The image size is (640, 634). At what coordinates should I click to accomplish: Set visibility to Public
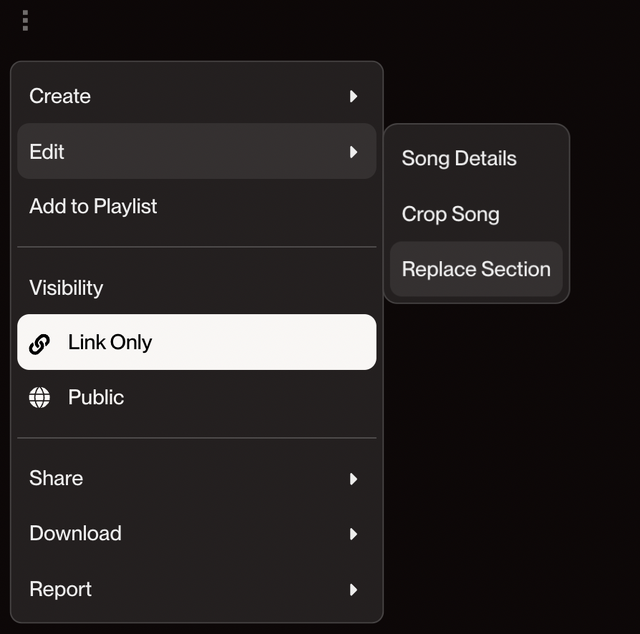197,397
